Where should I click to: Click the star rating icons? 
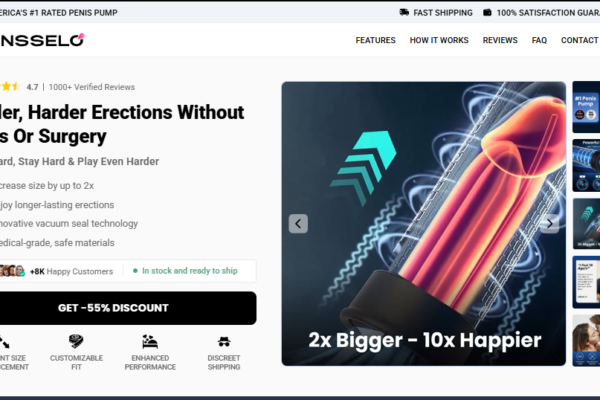pos(10,87)
